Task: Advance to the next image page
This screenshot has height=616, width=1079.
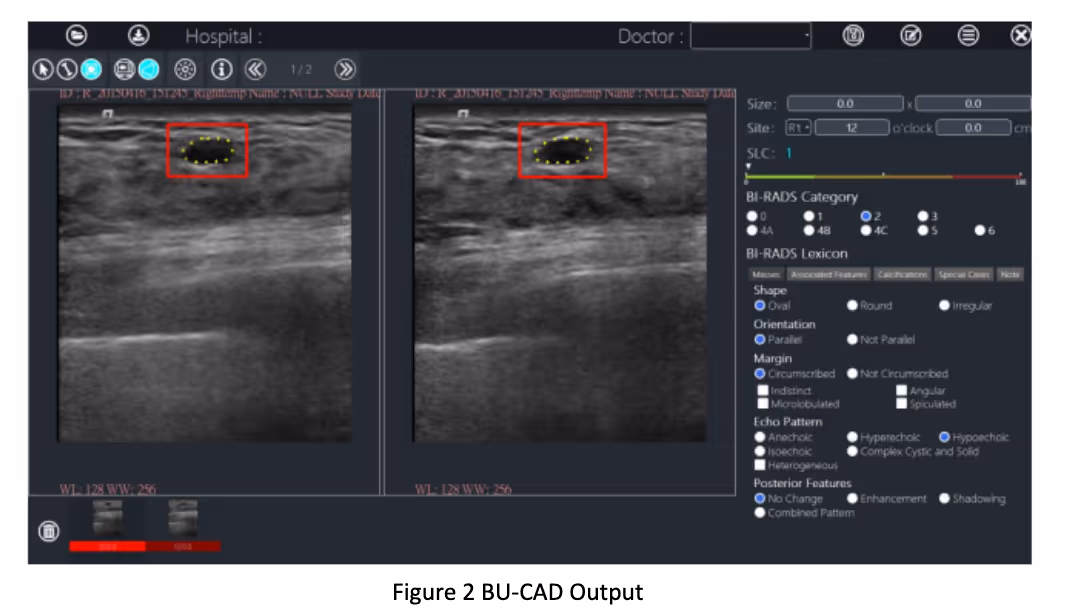Action: (x=345, y=70)
